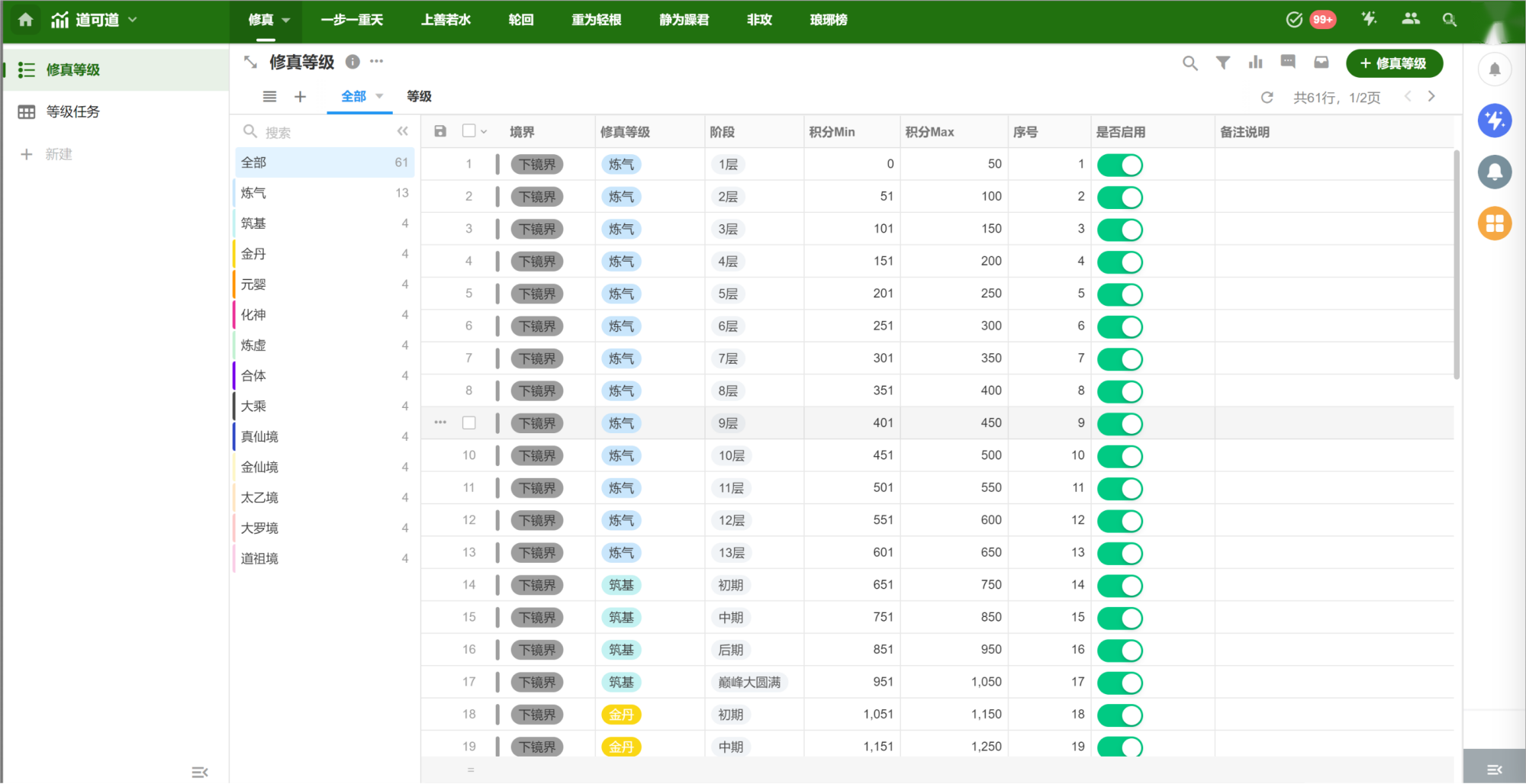Click the save icon in table header
Image resolution: width=1526 pixels, height=784 pixels.
coord(440,131)
